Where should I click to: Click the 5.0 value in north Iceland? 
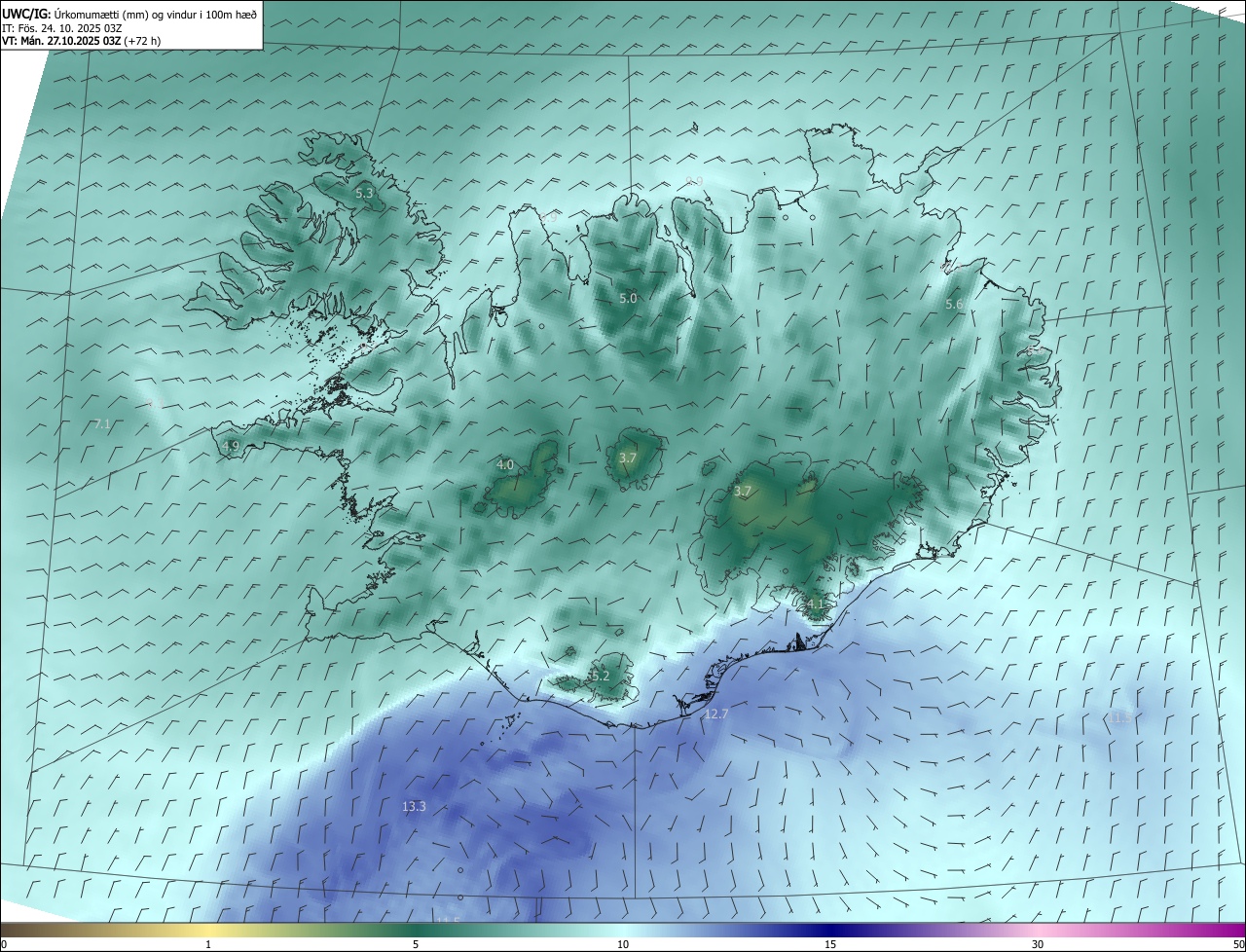click(x=628, y=299)
